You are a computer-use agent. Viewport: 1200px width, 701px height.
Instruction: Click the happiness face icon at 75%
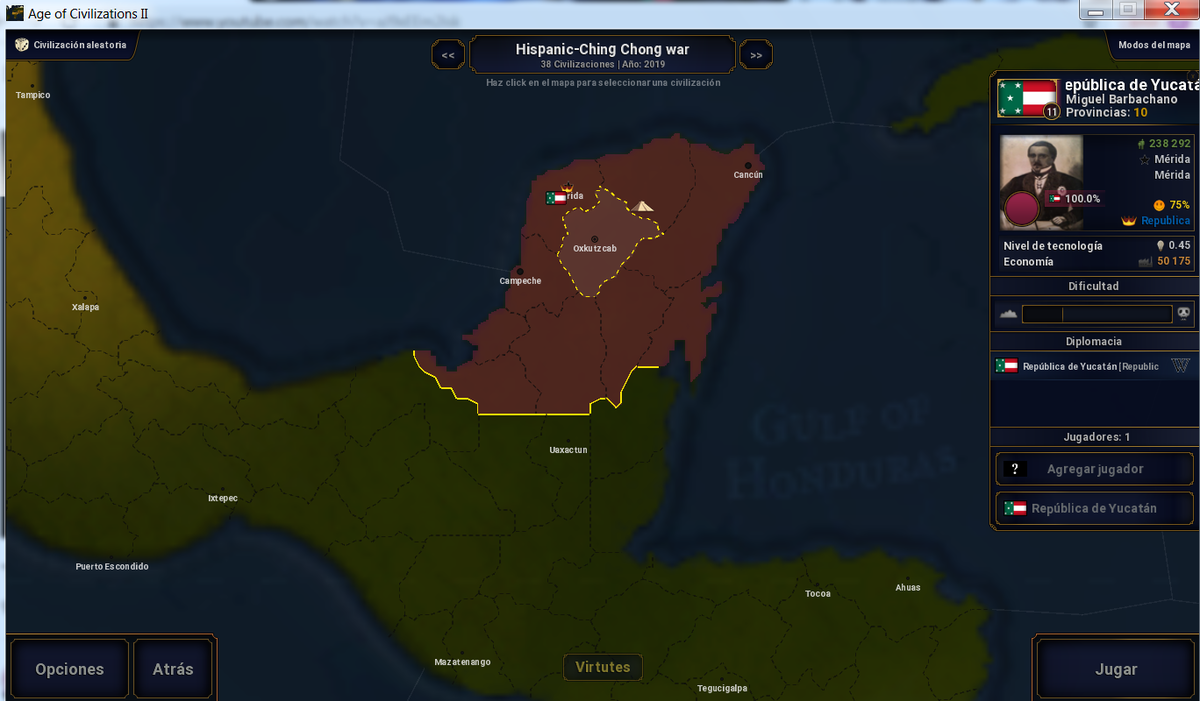1159,205
